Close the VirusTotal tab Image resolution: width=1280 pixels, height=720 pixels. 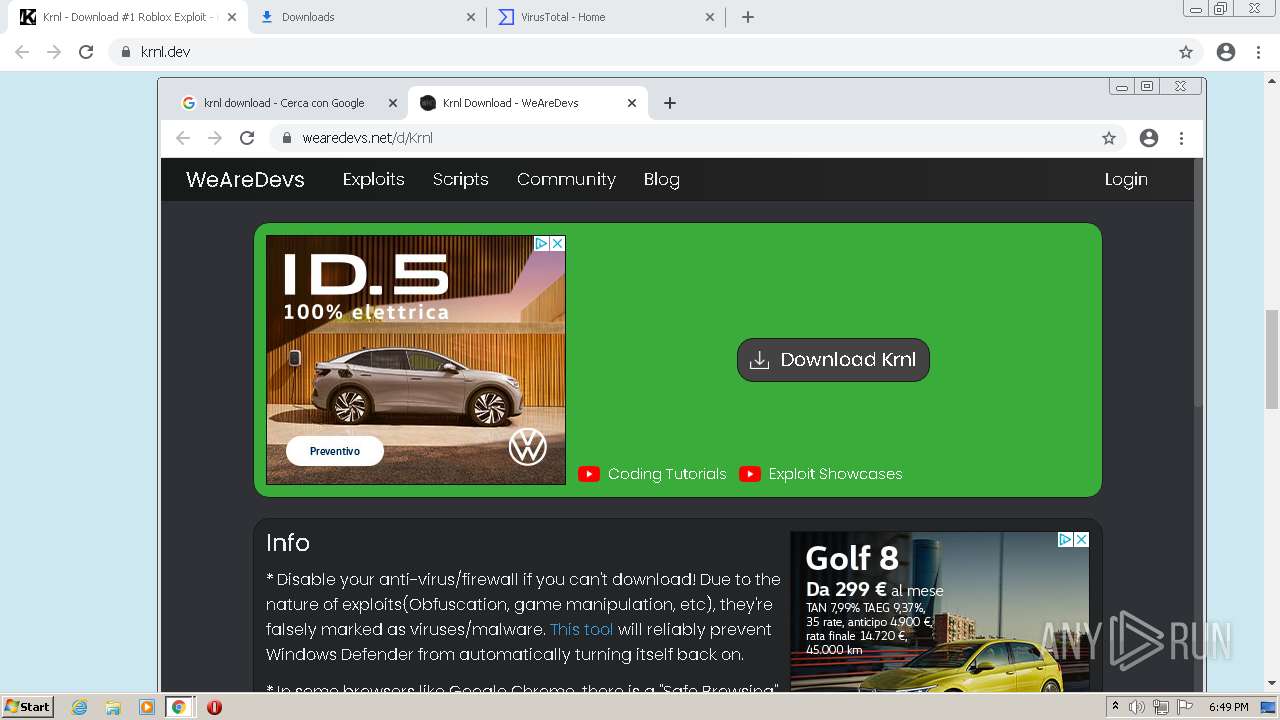710,17
